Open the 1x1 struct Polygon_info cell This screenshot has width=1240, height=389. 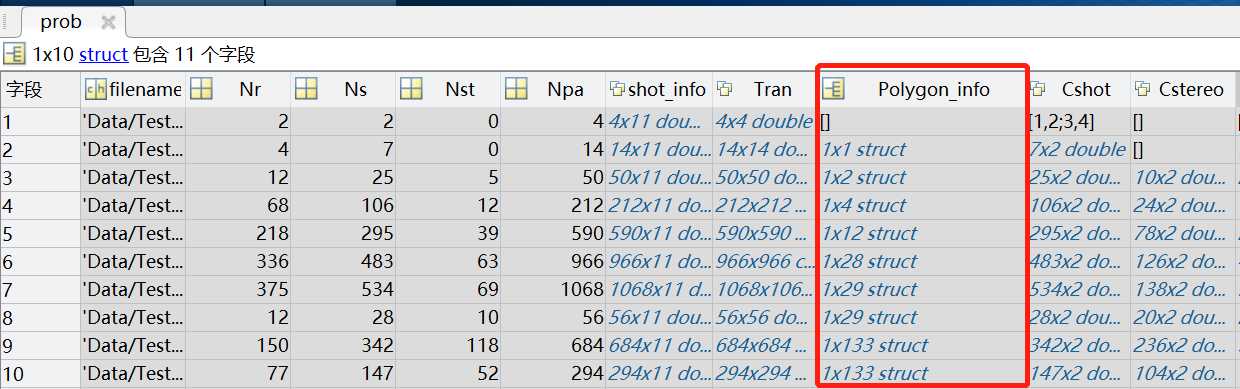coord(922,149)
